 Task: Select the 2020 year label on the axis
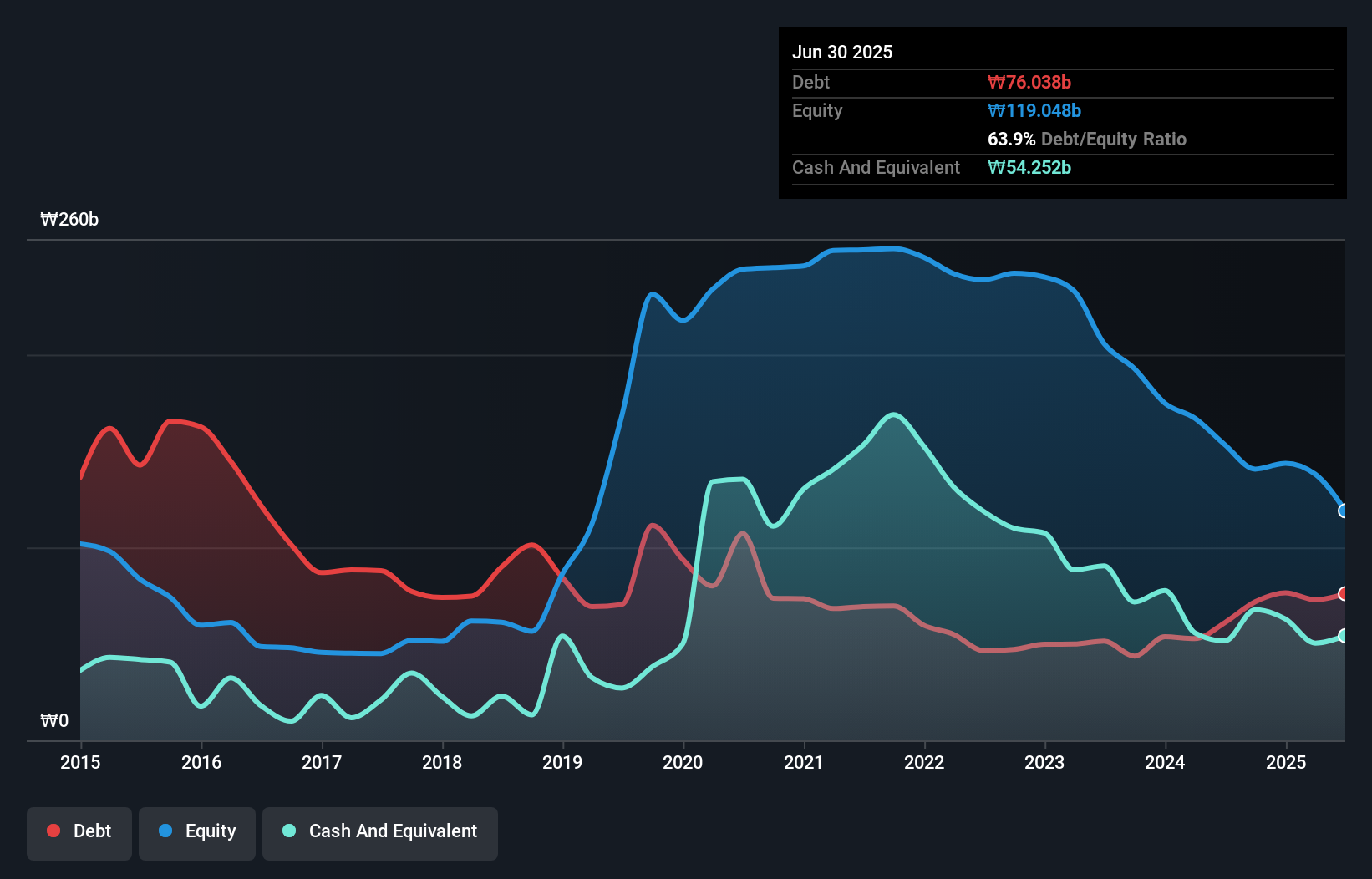682,762
